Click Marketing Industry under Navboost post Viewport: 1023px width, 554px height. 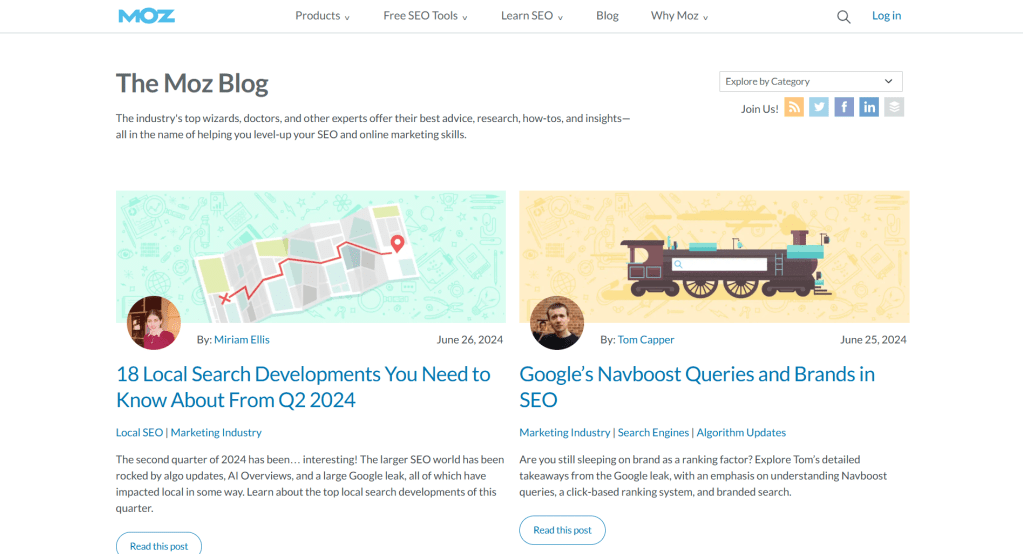click(x=564, y=432)
